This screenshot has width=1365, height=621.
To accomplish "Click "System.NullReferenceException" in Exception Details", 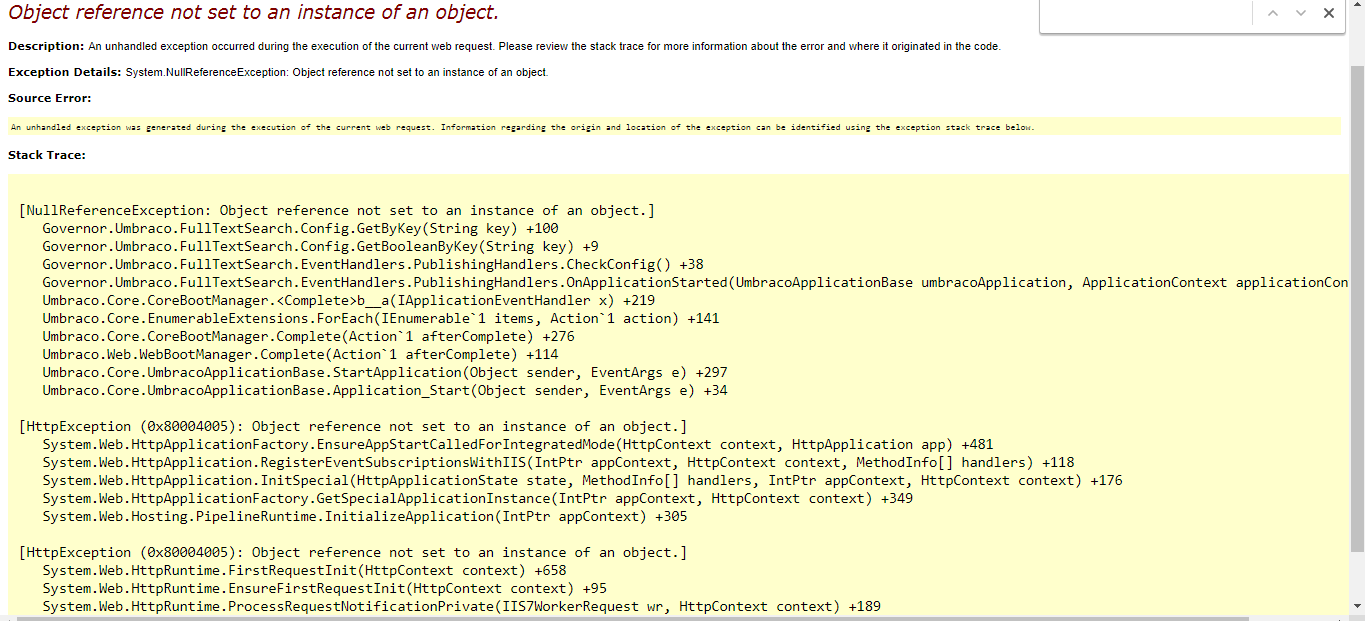I will (x=206, y=72).
